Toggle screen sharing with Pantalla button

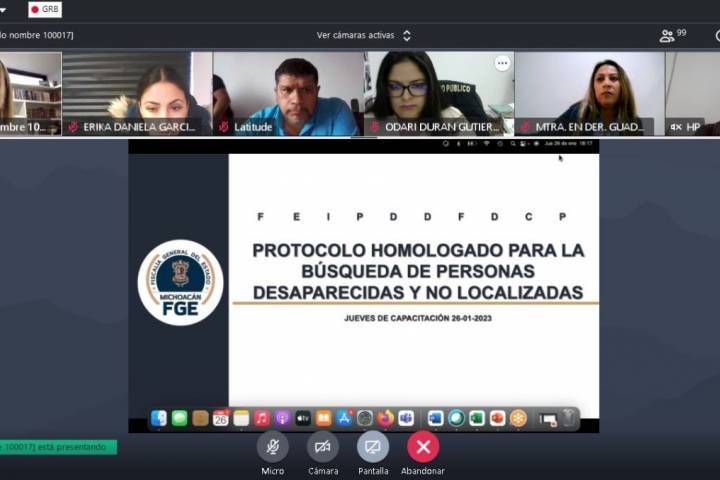point(373,446)
